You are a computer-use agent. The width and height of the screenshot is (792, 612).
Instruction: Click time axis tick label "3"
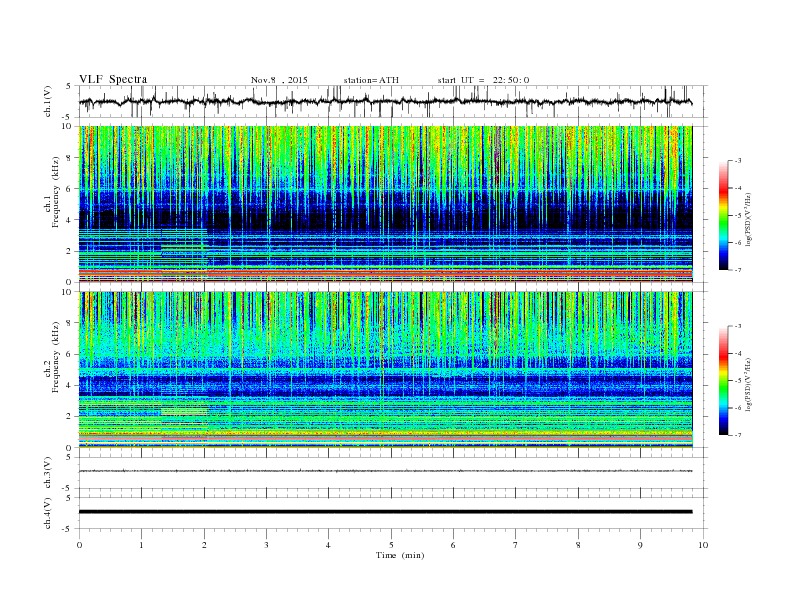(266, 545)
